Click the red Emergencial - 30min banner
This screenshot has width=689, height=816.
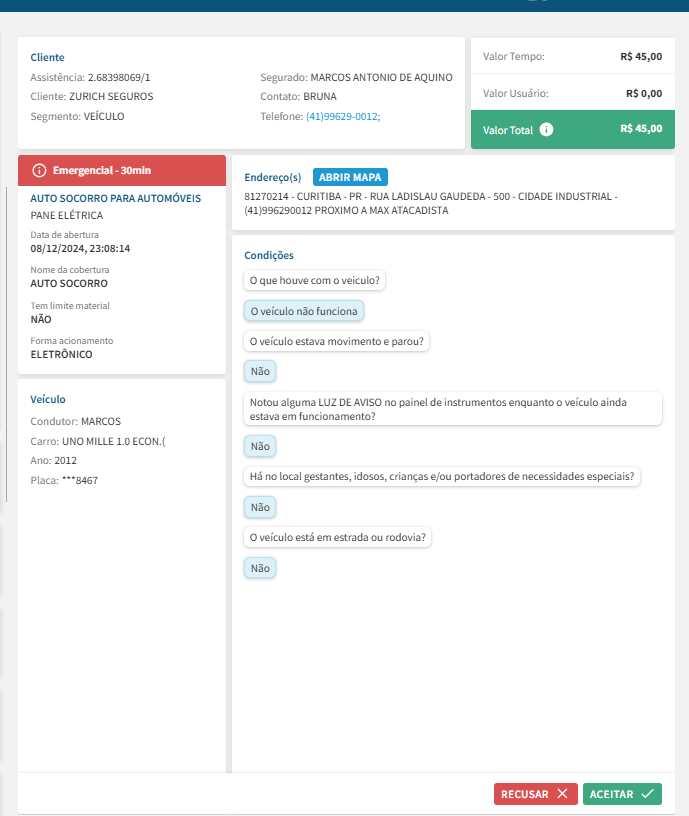coord(122,171)
